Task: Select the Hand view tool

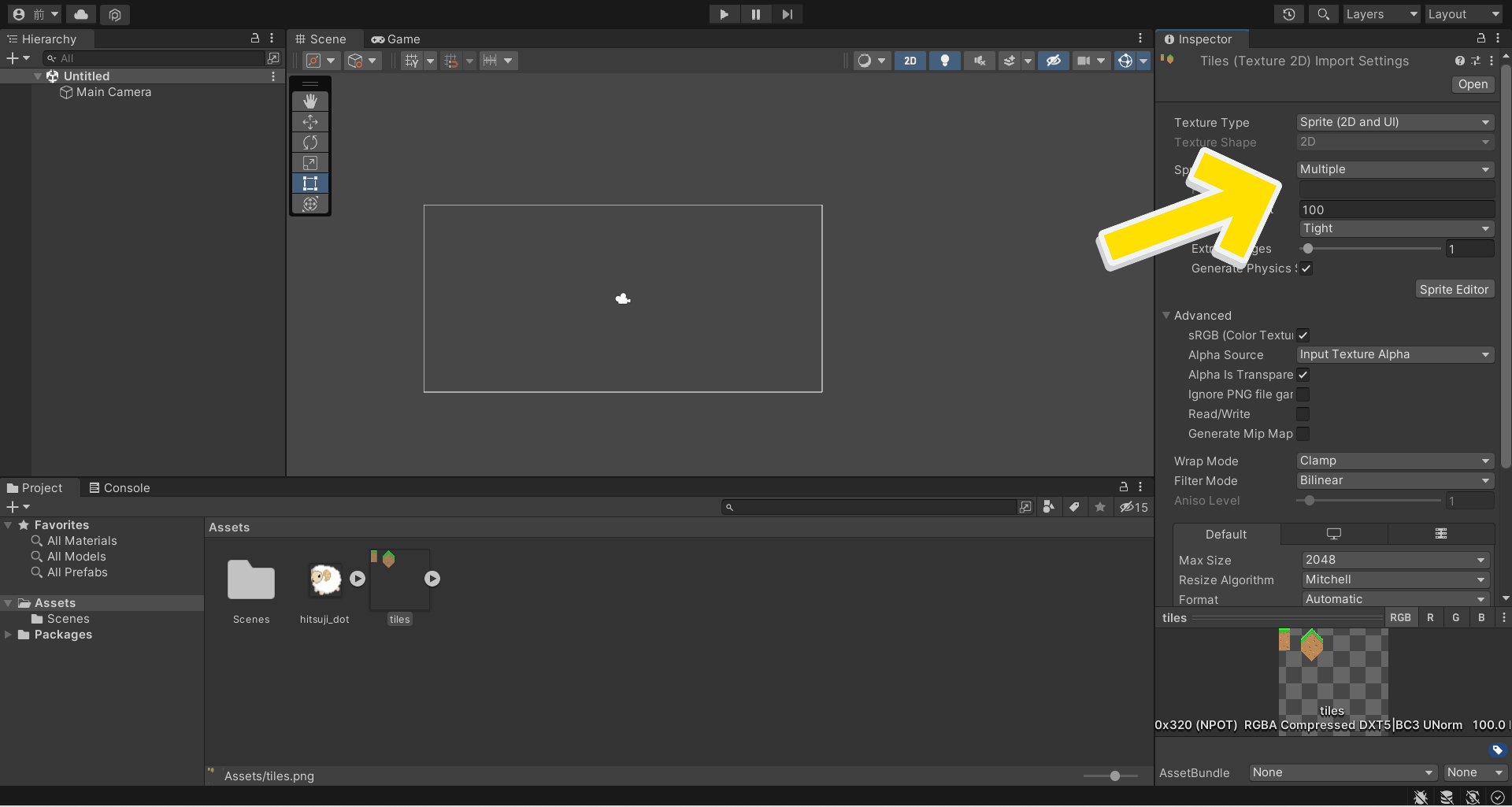Action: [x=310, y=101]
